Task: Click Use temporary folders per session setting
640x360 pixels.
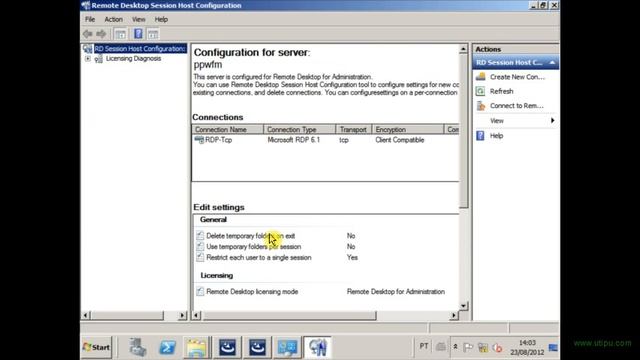Action: [x=254, y=247]
